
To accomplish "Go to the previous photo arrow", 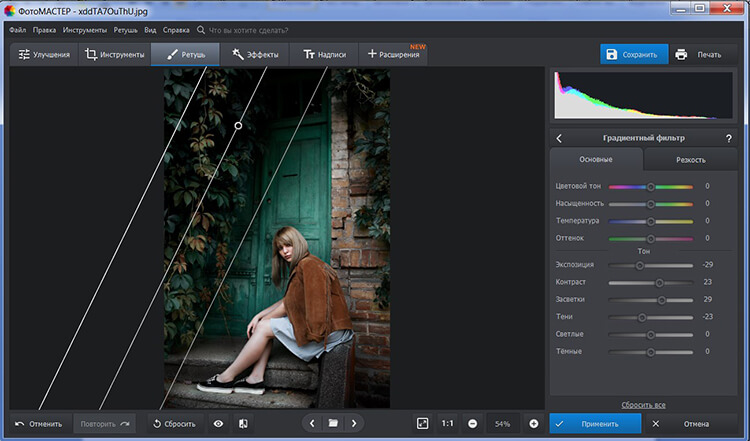I will (312, 424).
